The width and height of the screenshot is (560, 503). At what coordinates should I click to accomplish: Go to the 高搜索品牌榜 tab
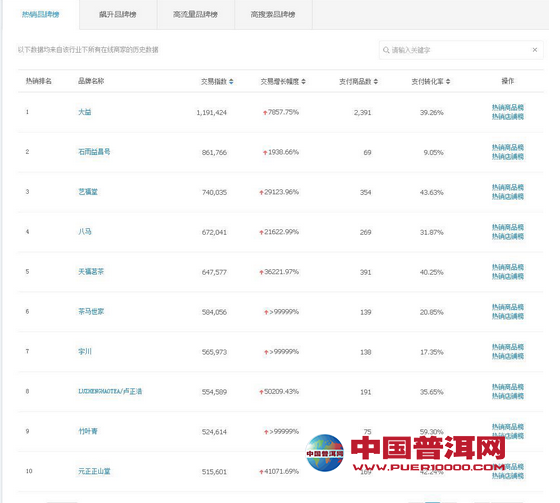click(x=273, y=15)
